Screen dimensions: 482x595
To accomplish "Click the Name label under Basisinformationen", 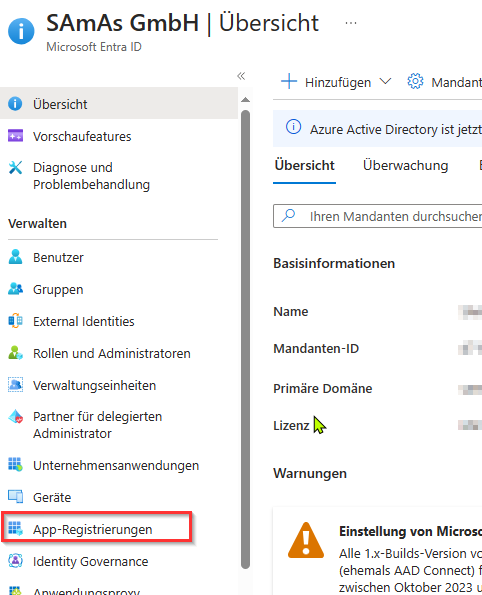I will (x=291, y=312).
